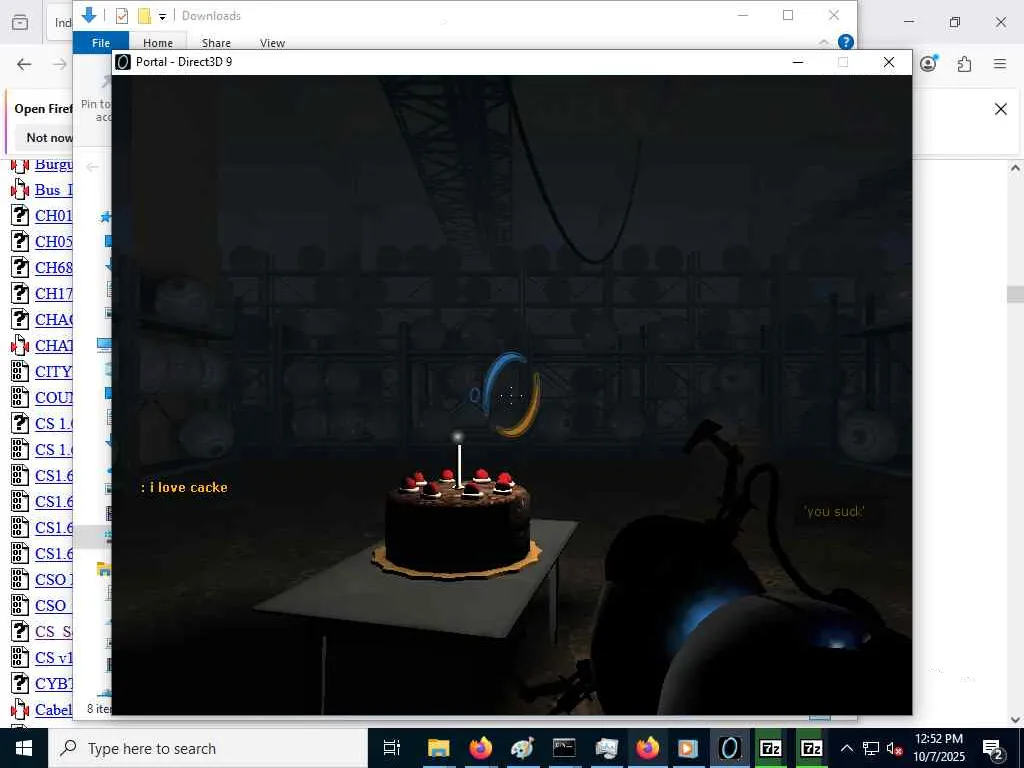Open the Windows Start menu

click(x=24, y=748)
